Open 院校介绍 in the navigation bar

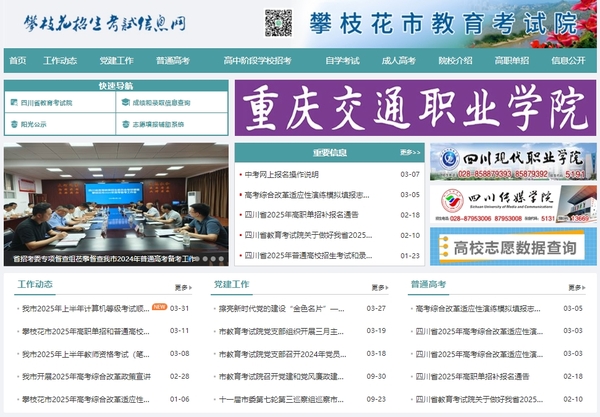point(455,60)
